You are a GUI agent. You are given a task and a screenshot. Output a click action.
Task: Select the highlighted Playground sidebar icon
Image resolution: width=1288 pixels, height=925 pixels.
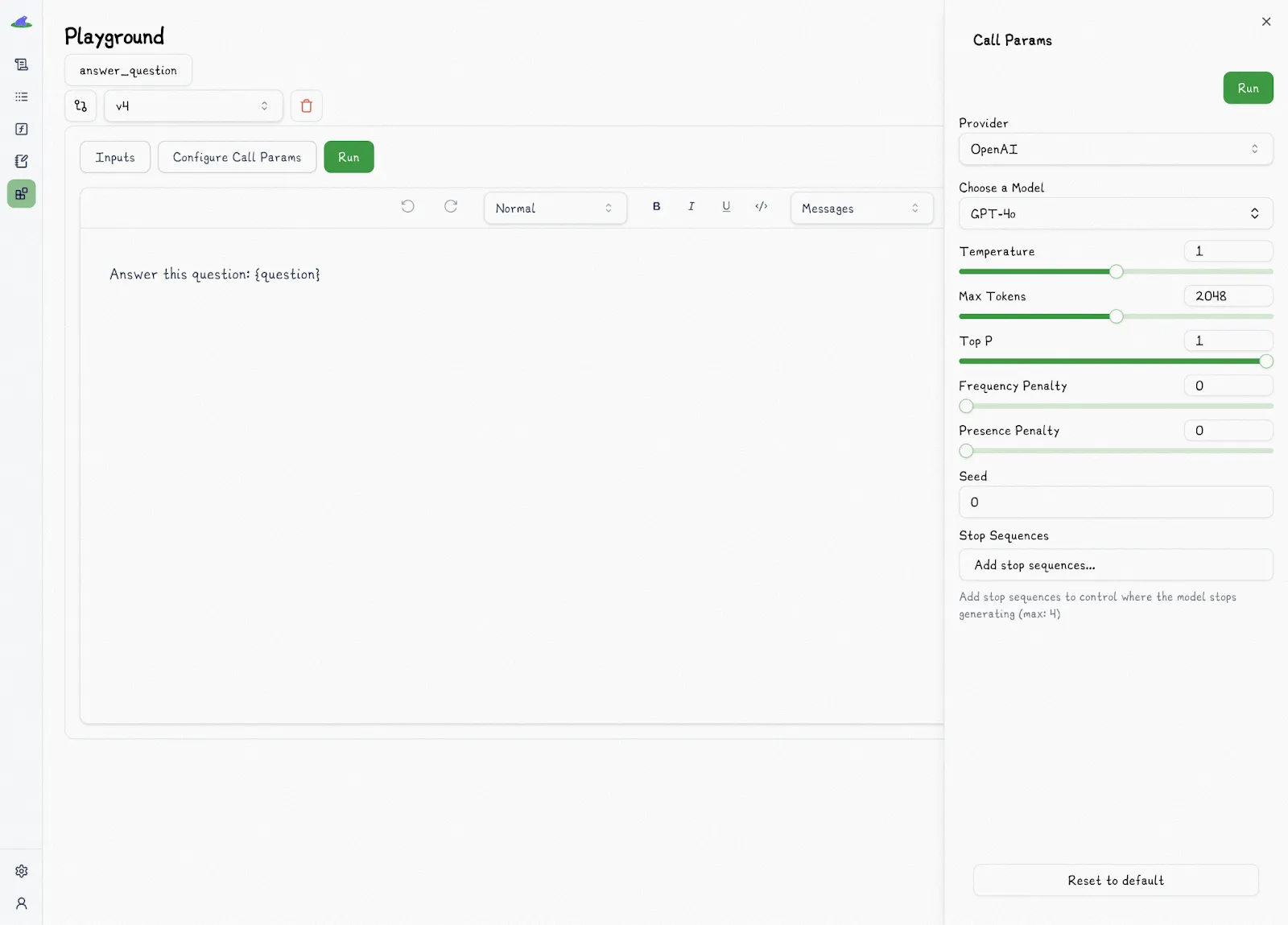pos(22,194)
